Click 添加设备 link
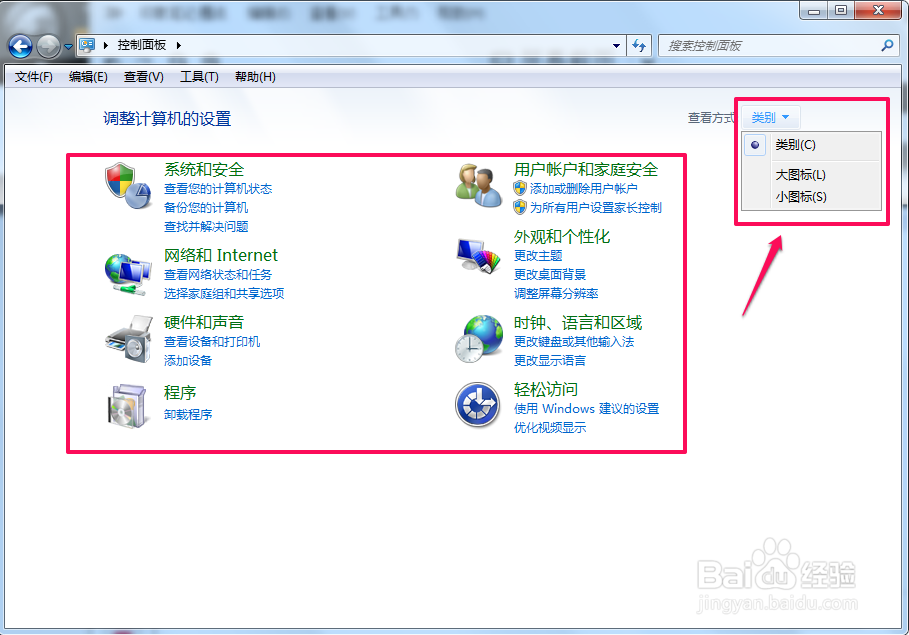Viewport: 909px width, 635px height. tap(188, 361)
